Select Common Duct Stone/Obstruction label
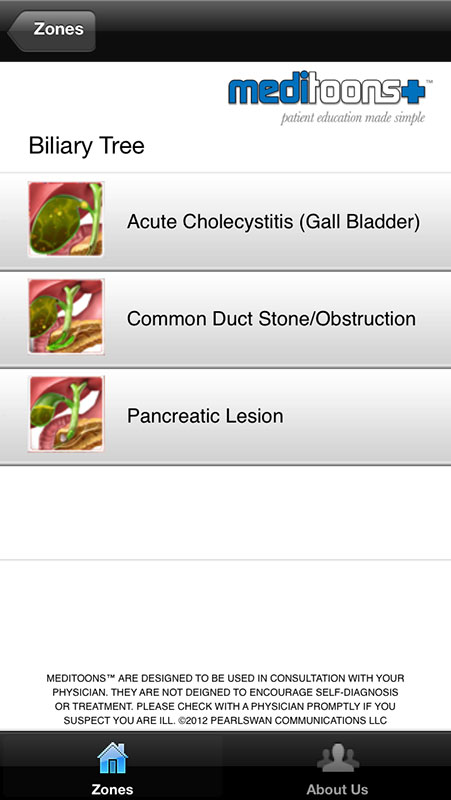The height and width of the screenshot is (800, 451). coord(271,319)
